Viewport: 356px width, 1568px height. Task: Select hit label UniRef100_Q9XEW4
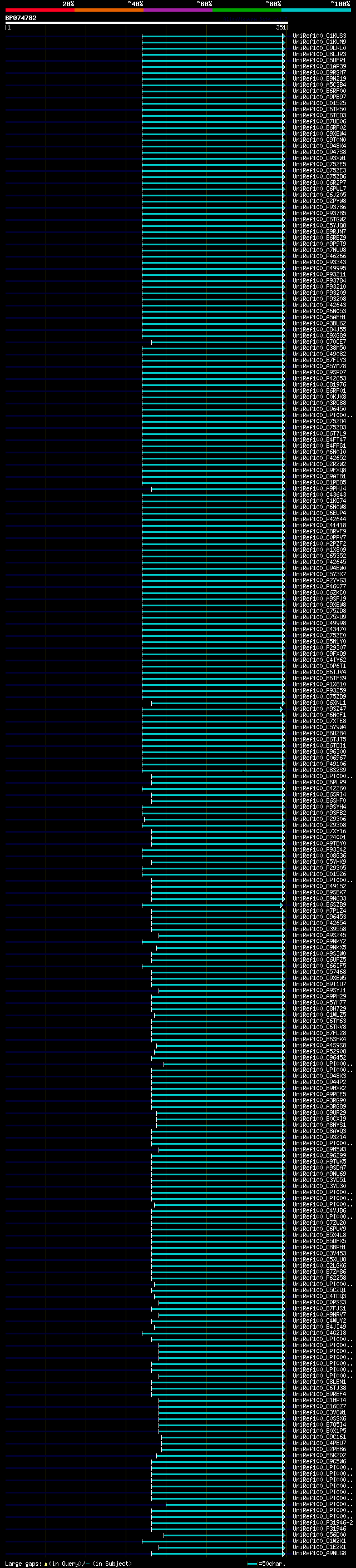click(319, 134)
